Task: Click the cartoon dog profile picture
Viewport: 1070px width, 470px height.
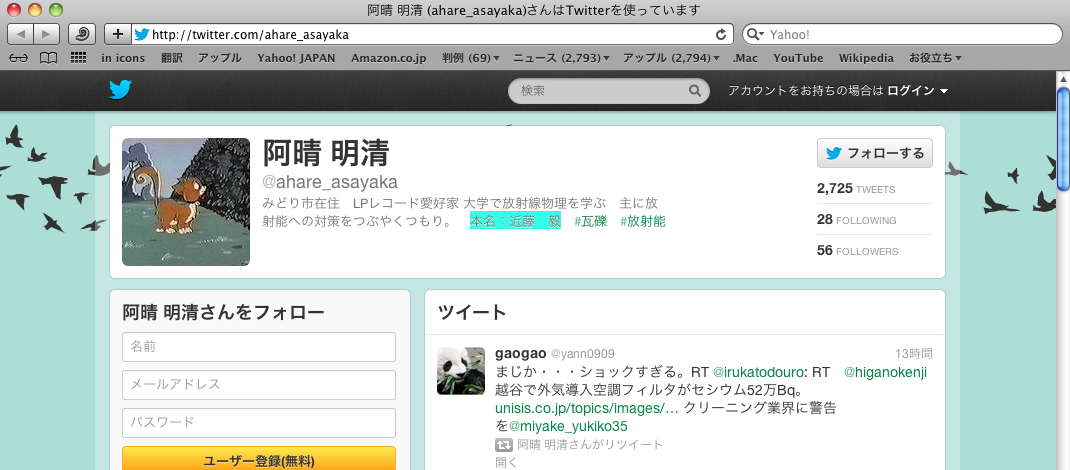Action: click(x=186, y=202)
